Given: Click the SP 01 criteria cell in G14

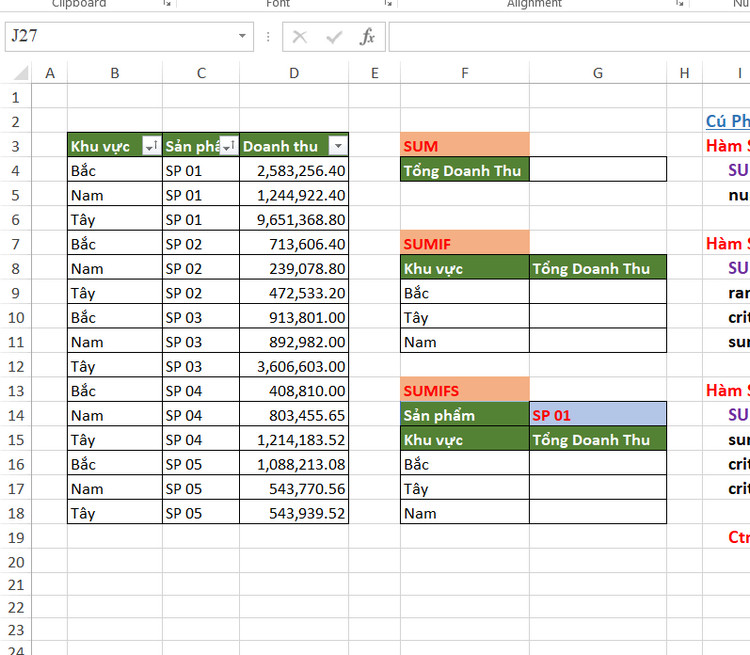Looking at the screenshot, I should click(x=598, y=415).
